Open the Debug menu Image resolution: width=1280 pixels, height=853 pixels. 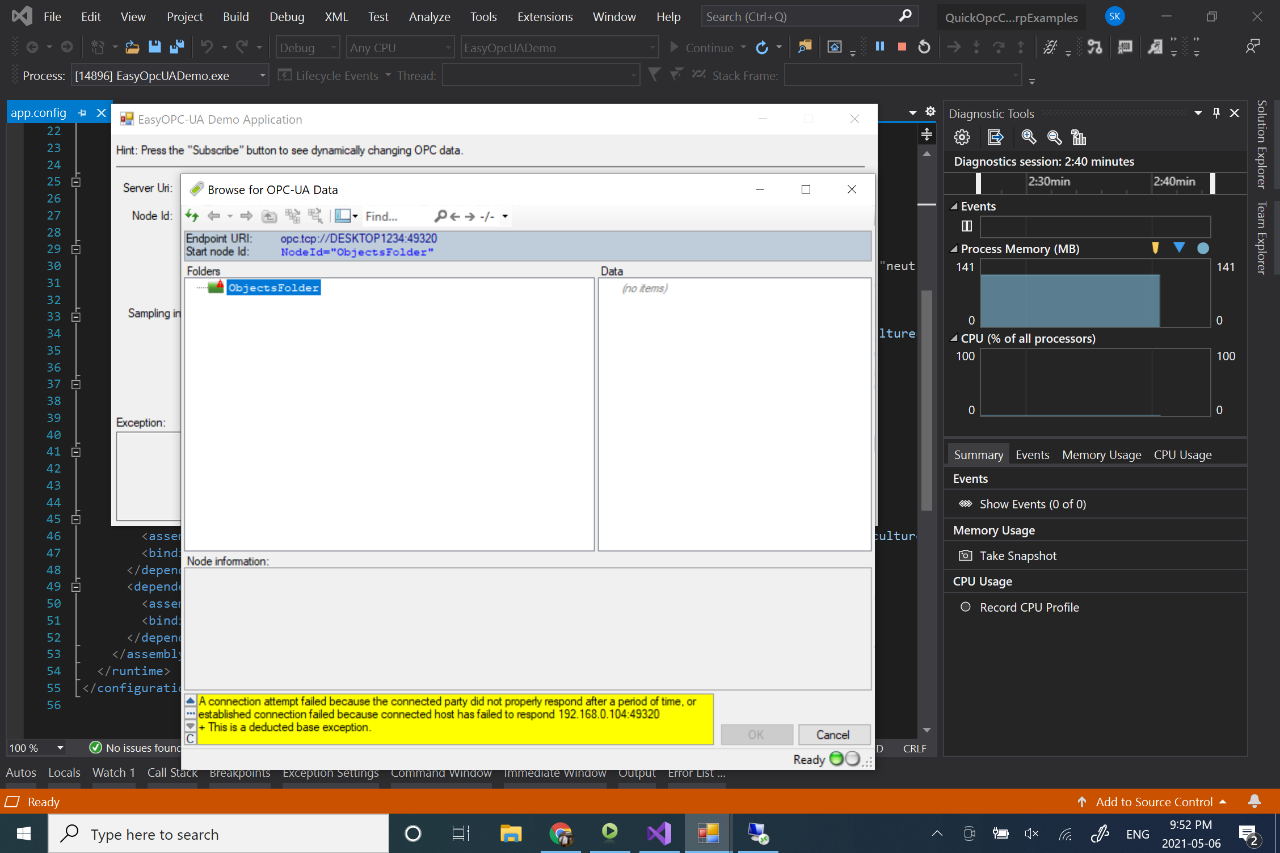[287, 17]
